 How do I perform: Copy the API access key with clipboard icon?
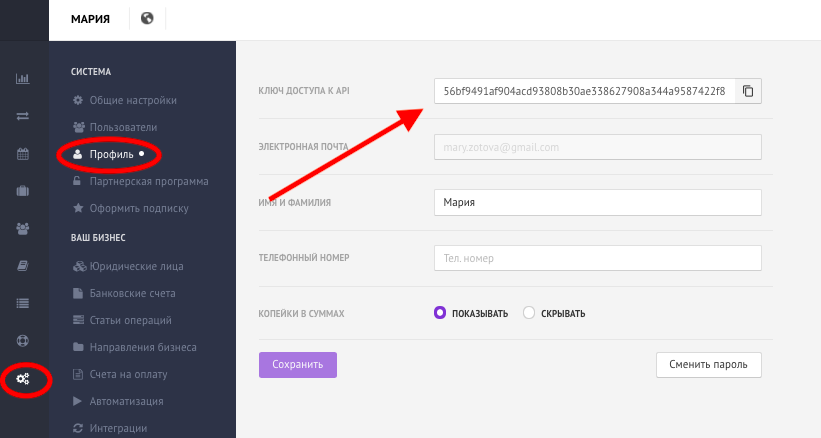[x=748, y=91]
